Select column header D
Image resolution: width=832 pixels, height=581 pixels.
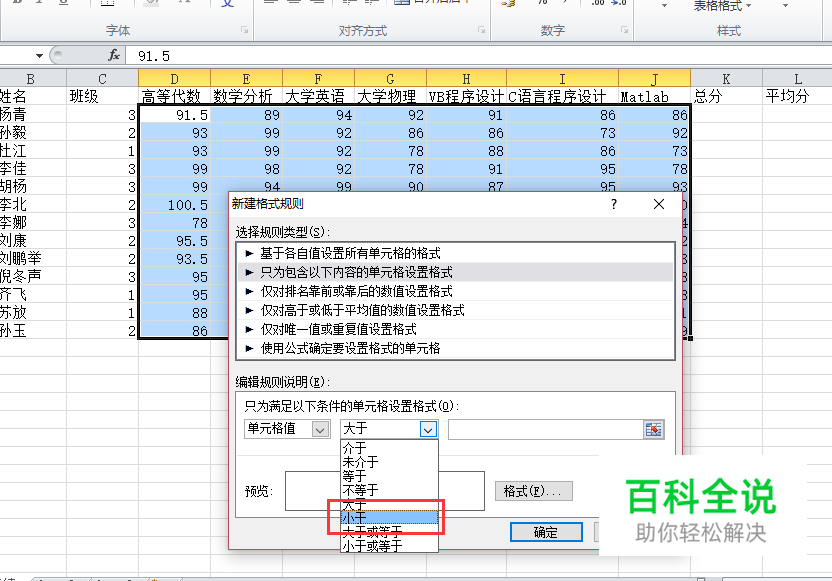[175, 79]
